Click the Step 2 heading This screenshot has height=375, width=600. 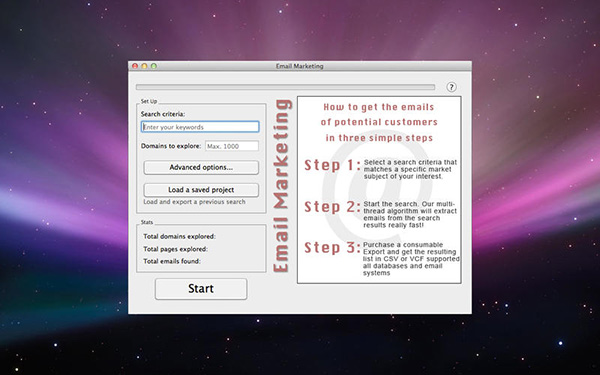pyautogui.click(x=332, y=207)
